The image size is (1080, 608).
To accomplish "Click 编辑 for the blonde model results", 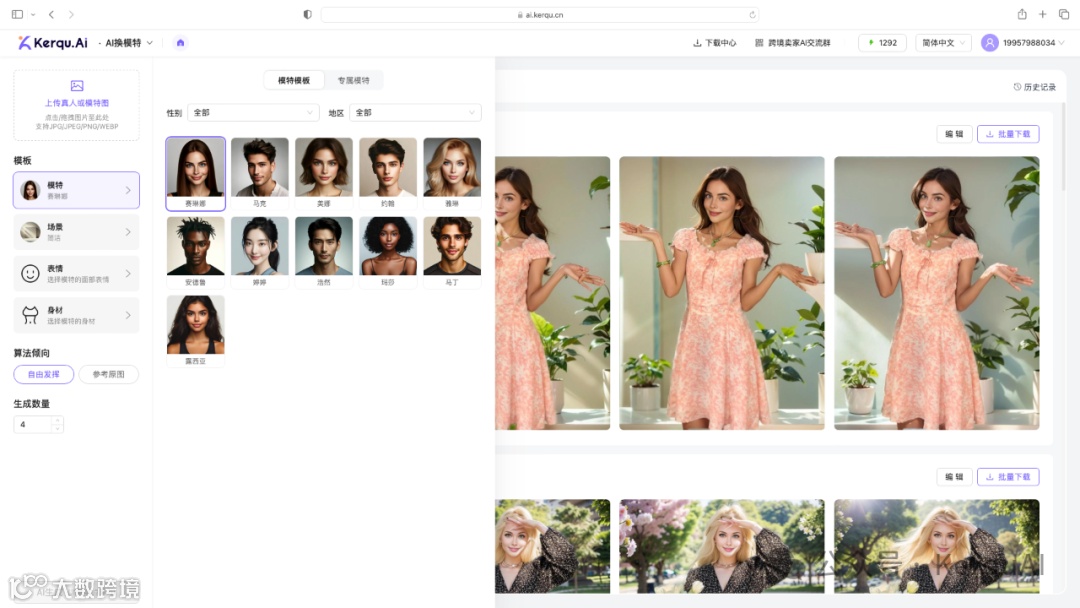I will coord(954,476).
